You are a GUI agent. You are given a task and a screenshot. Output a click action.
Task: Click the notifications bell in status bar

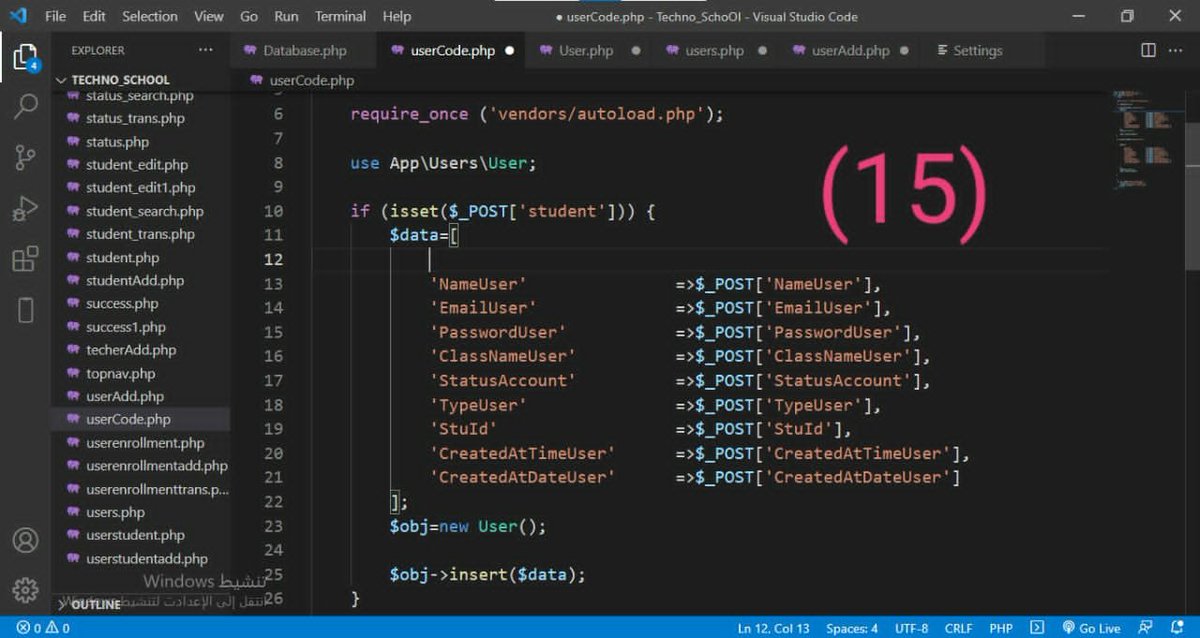pyautogui.click(x=1177, y=628)
